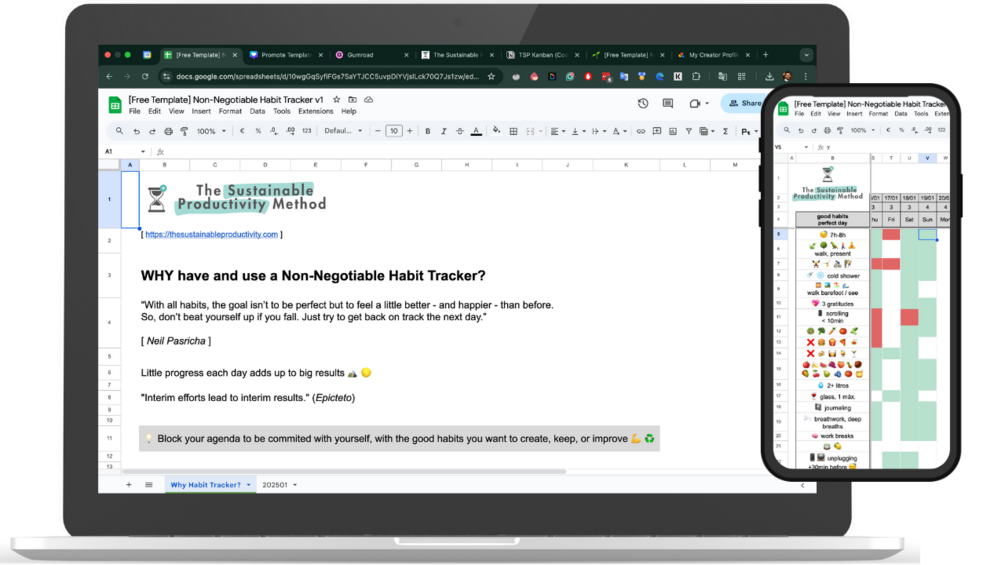The height and width of the screenshot is (565, 1005).
Task: Select the paint format roller in laptop toolbar
Action: click(x=184, y=131)
